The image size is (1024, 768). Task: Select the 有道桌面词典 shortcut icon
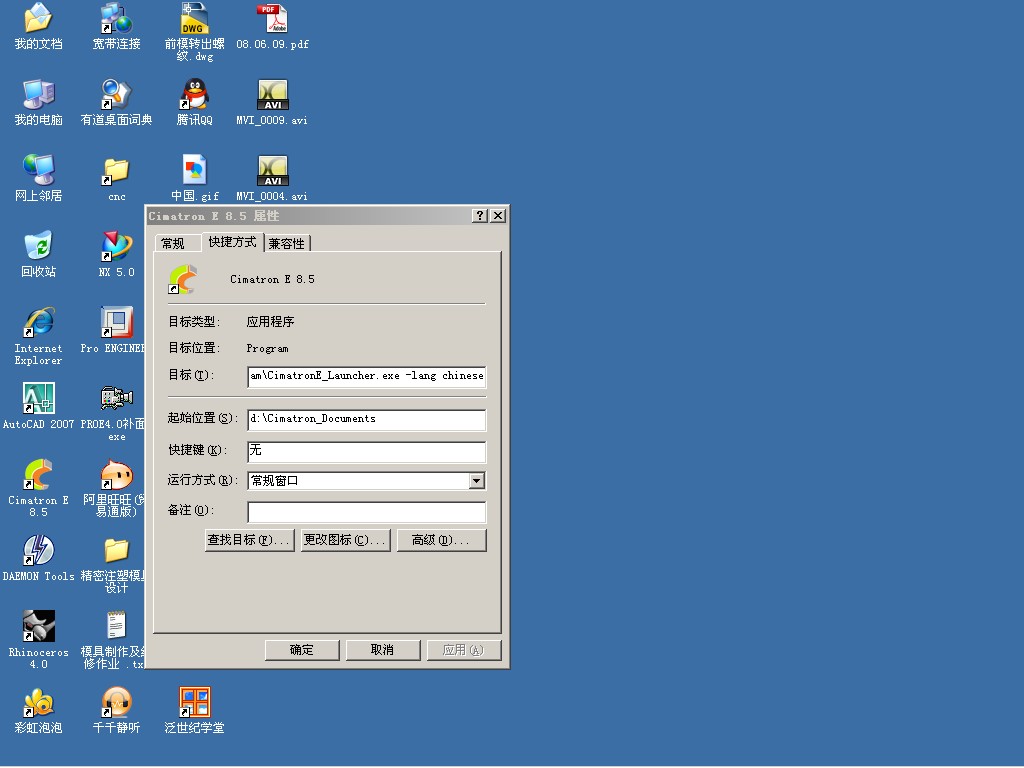point(116,94)
